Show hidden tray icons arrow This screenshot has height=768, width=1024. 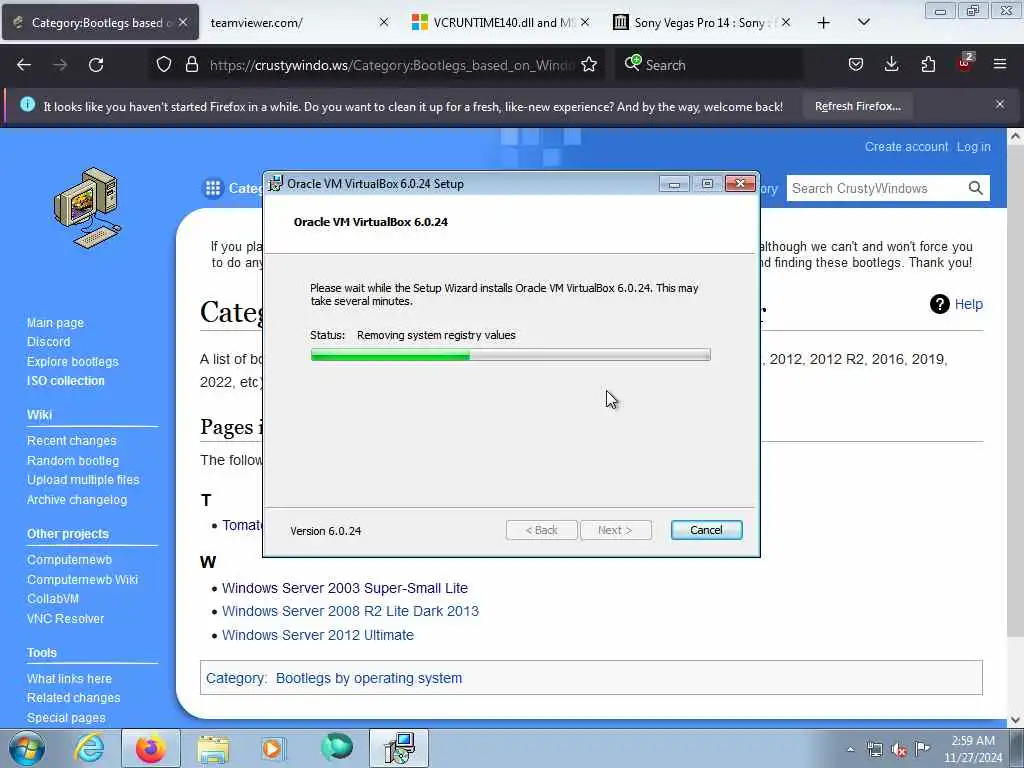tap(850, 750)
